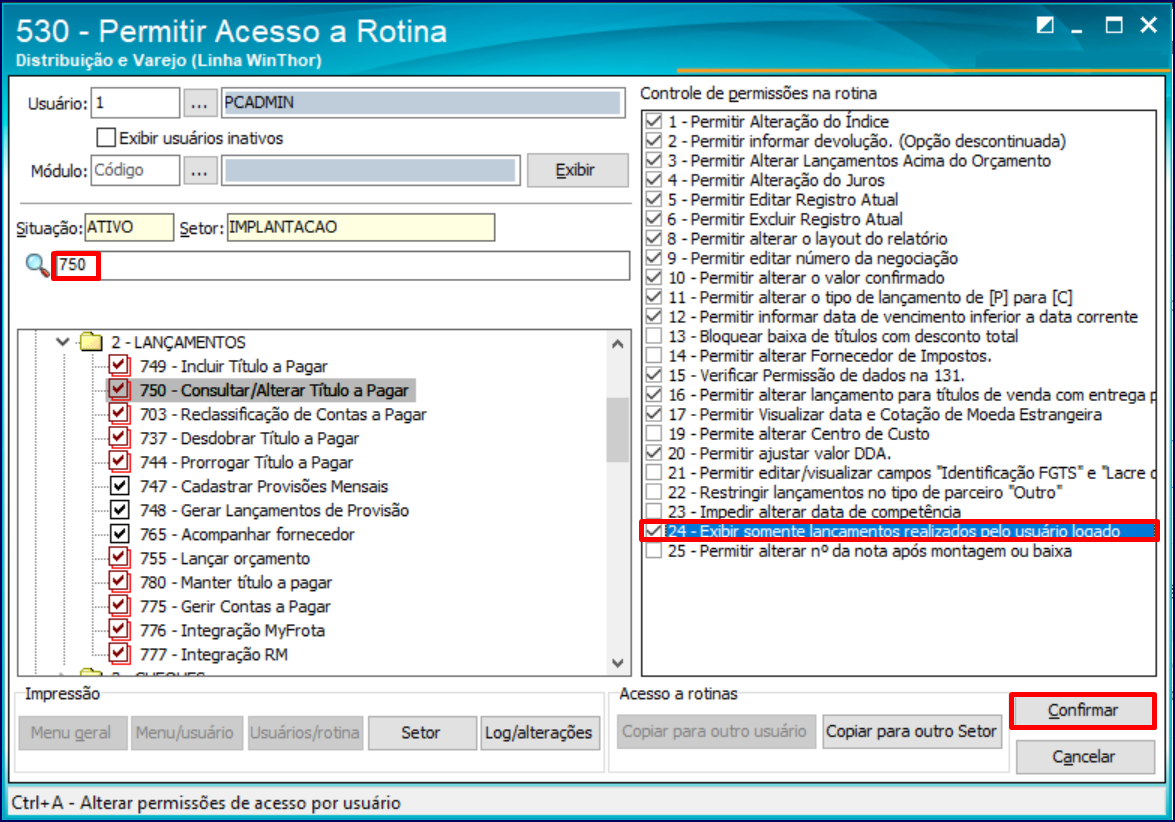Enable permission 25 - Permitir alterar nº da nota checkbox
1175x822 pixels.
(x=654, y=551)
